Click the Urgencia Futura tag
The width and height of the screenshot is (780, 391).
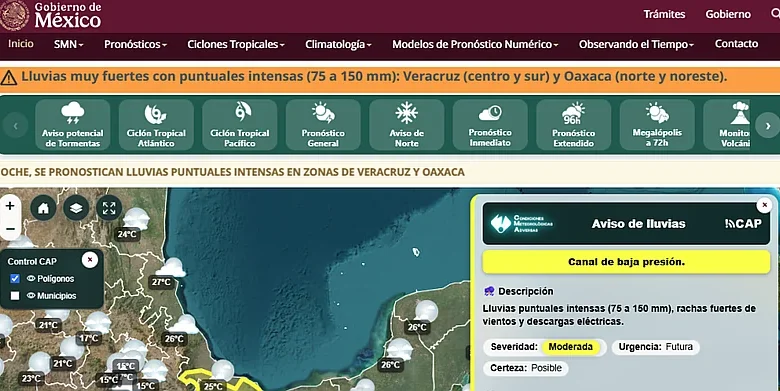pyautogui.click(x=656, y=347)
